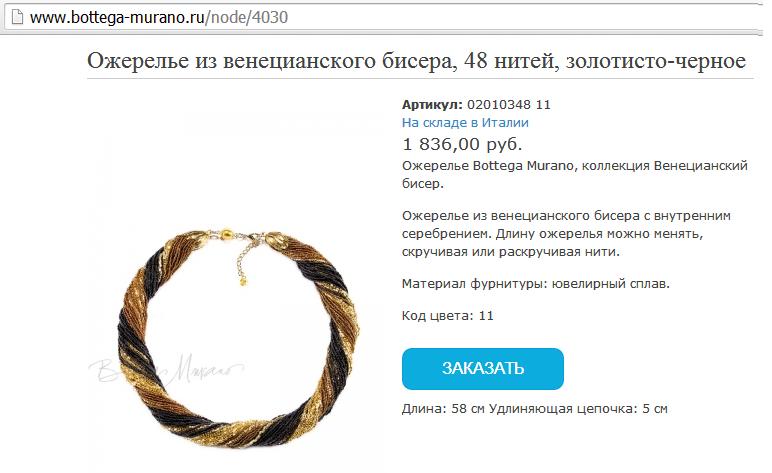
Task: Click the 'Длина: 58 см' text
Action: pyautogui.click(x=443, y=409)
